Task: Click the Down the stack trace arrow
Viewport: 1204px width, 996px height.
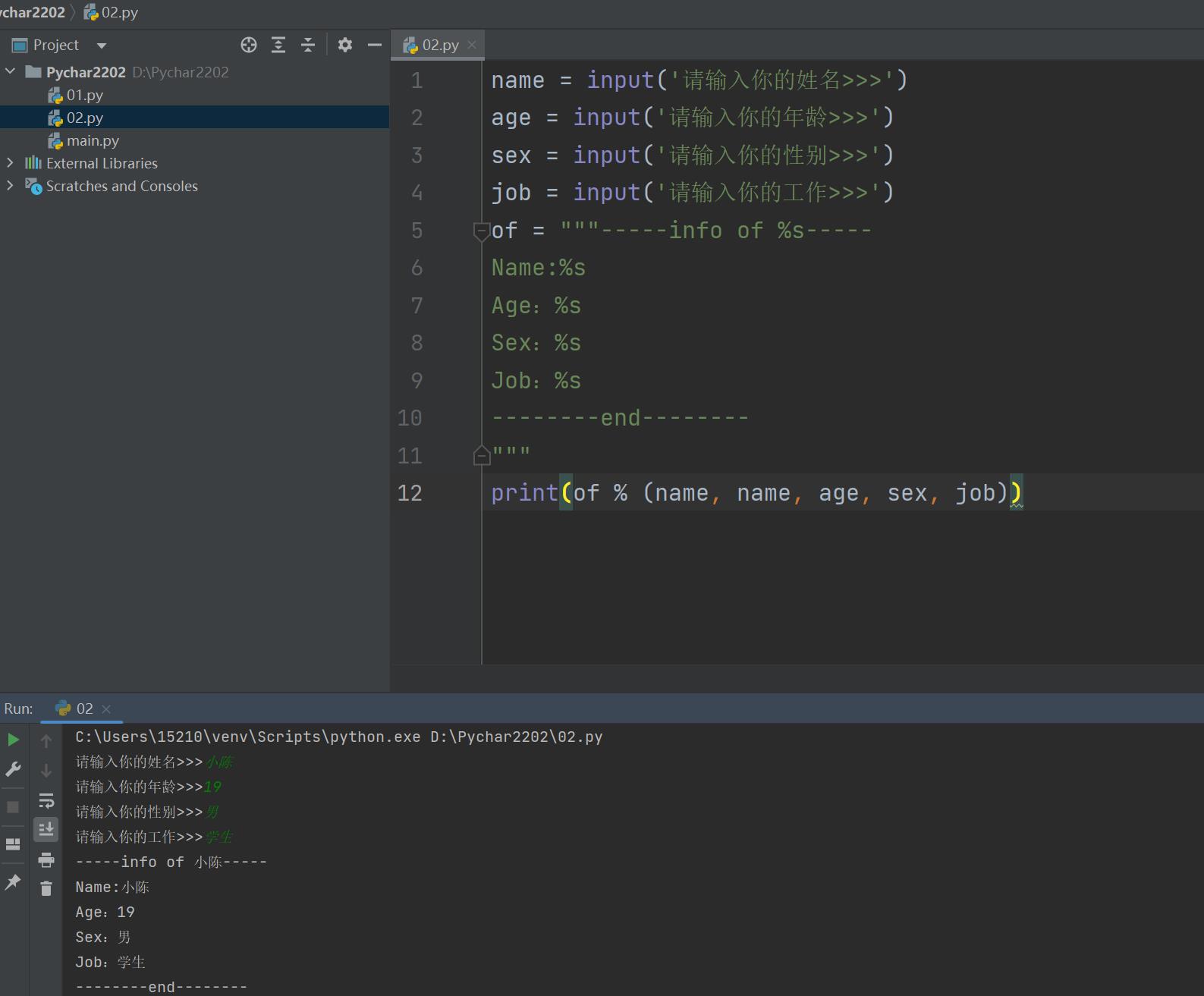Action: pos(46,771)
